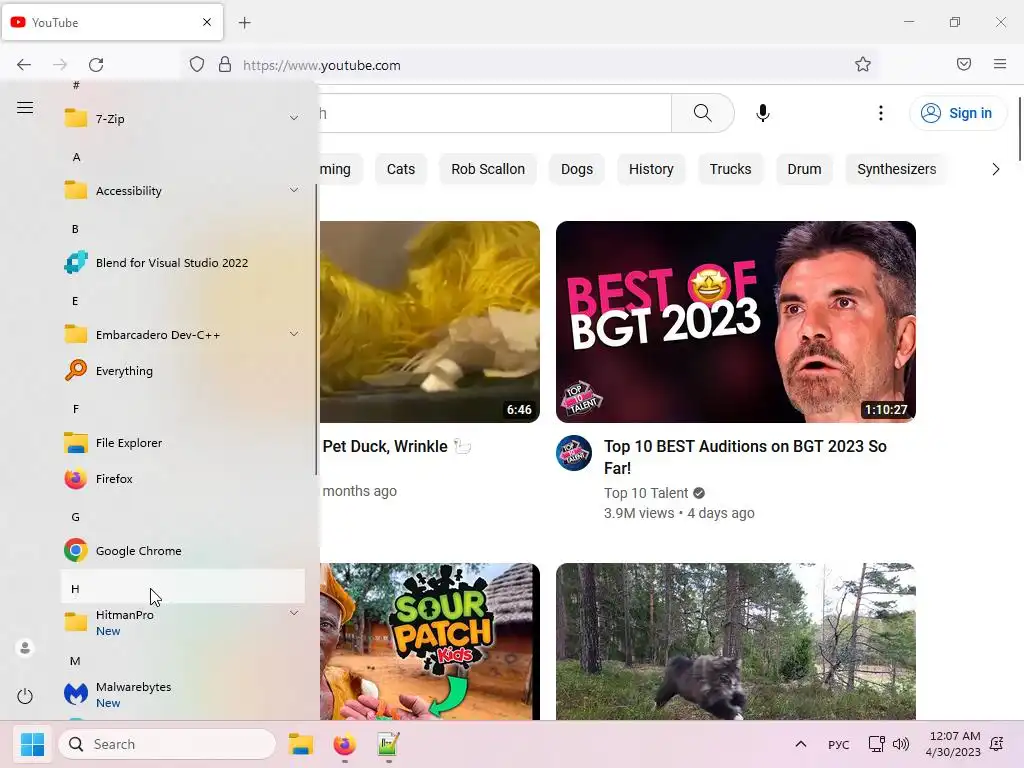Image resolution: width=1024 pixels, height=768 pixels.
Task: Open the clock showing 12:07 AM
Action: [953, 744]
